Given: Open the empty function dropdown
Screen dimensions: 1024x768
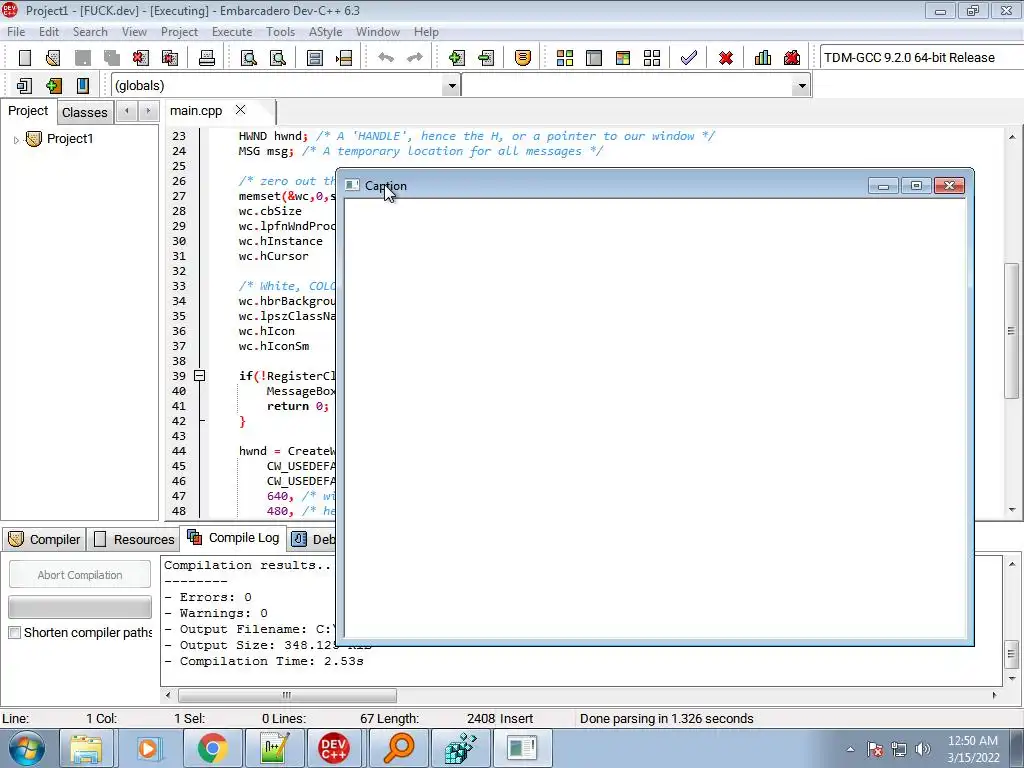Looking at the screenshot, I should [x=801, y=86].
